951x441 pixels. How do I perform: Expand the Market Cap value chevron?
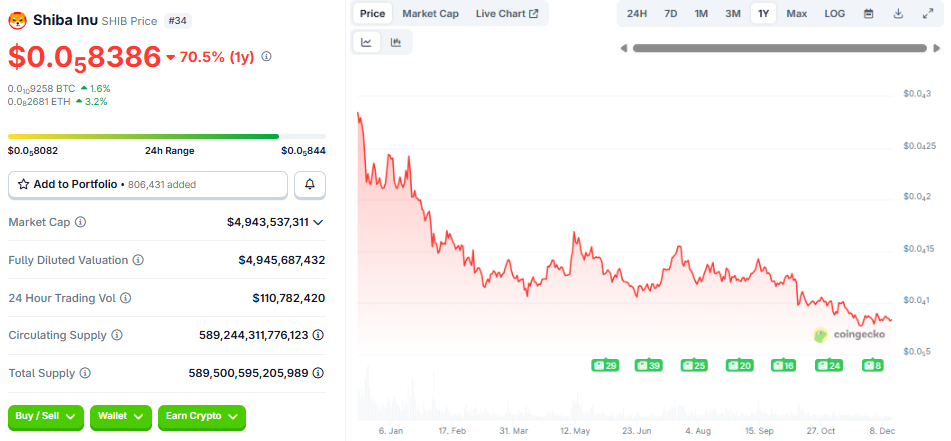pyautogui.click(x=318, y=223)
